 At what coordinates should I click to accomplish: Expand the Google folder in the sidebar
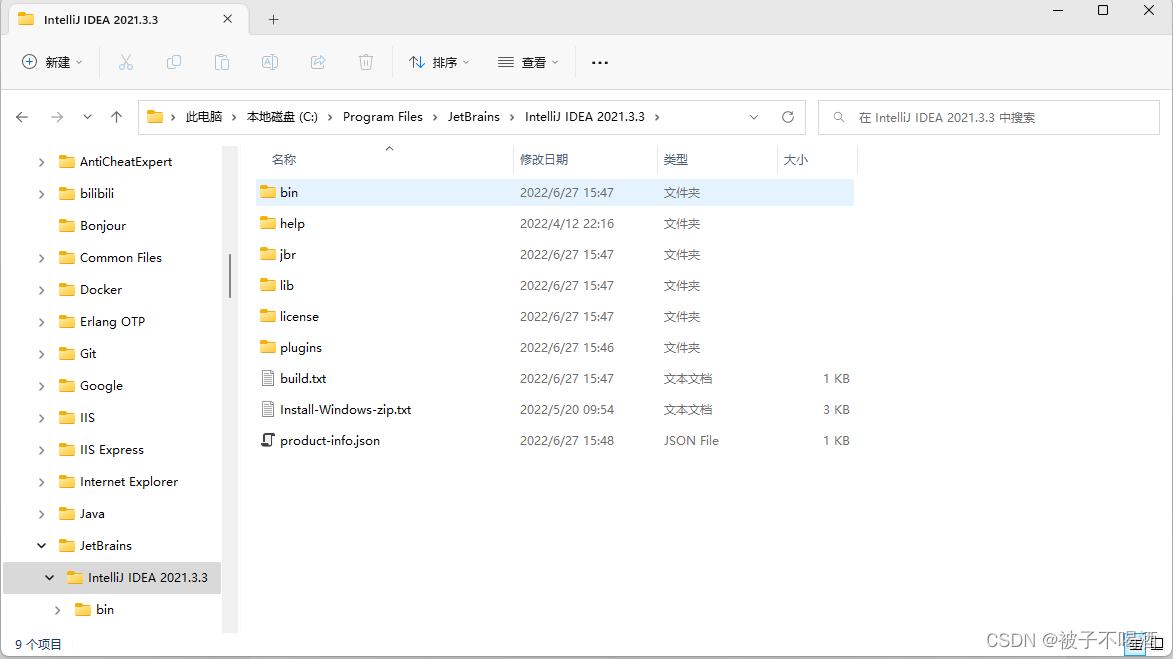click(40, 385)
